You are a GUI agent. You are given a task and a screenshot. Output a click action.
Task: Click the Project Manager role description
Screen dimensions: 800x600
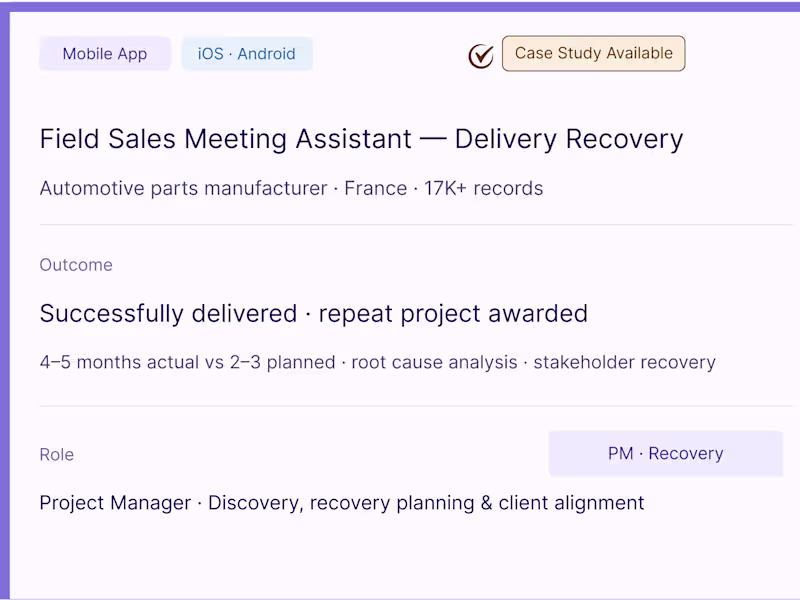pos(342,503)
